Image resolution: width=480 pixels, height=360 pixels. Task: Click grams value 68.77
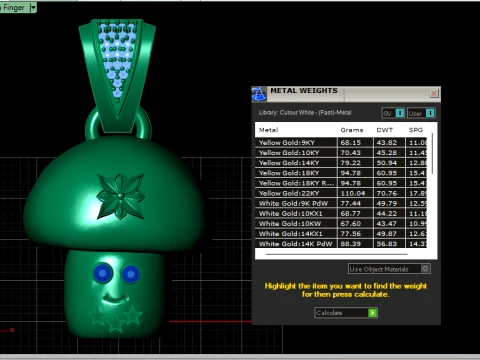(x=350, y=213)
